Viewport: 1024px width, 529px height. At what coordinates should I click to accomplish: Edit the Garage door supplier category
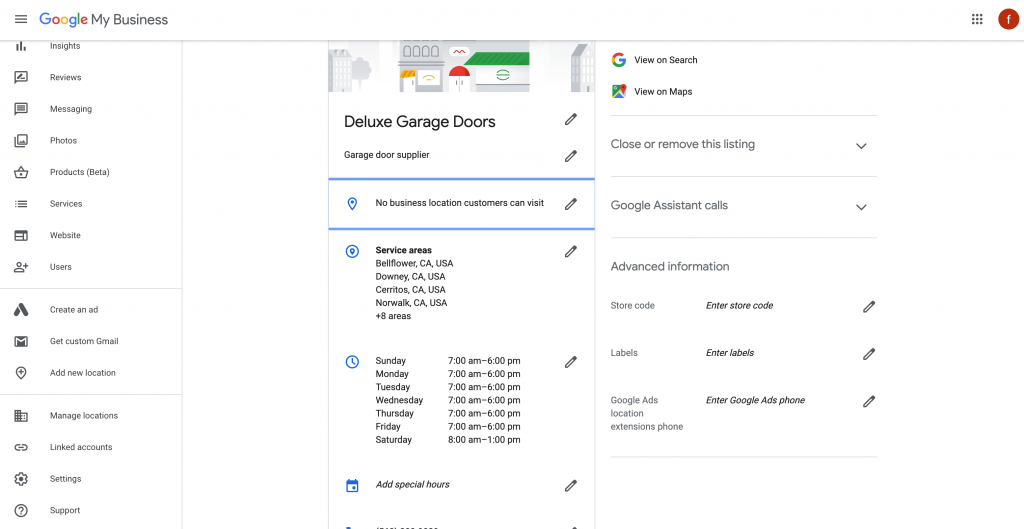(571, 156)
